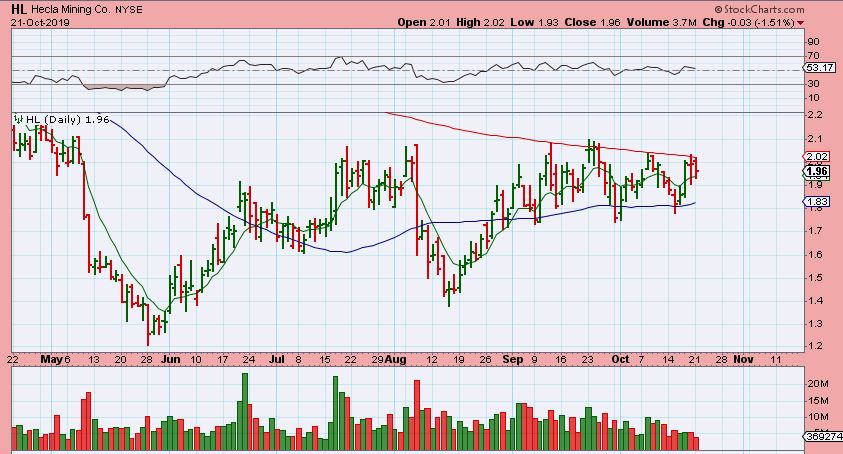Click the 1.4 price axis label
Screen dimensions: 843x454
pyautogui.click(x=815, y=301)
